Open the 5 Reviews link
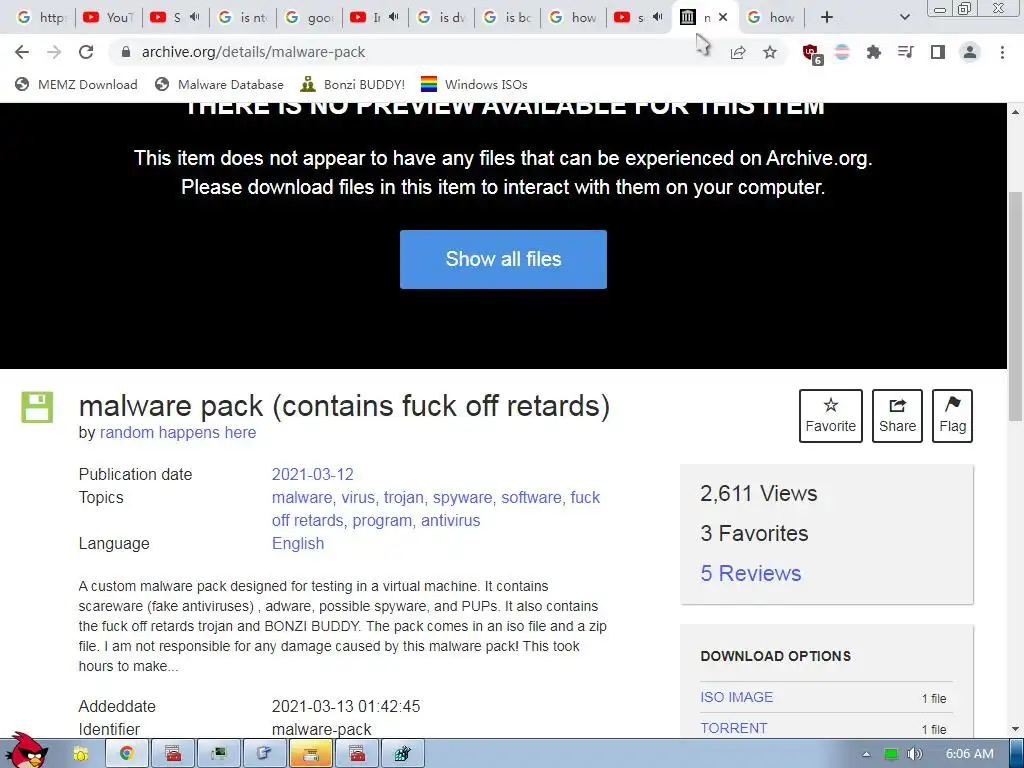1024x768 pixels. click(750, 573)
